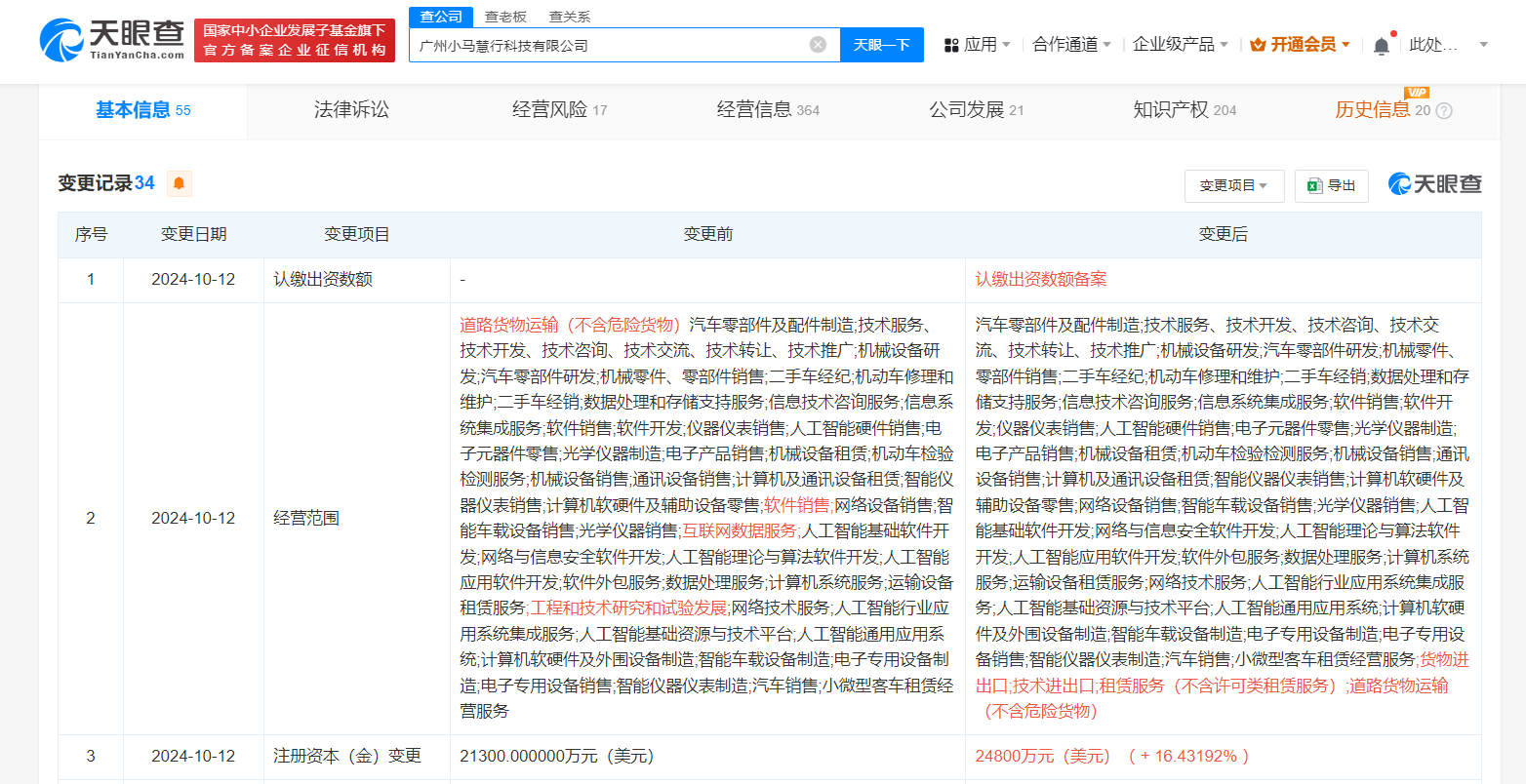Click the 天眼一下 search button
The height and width of the screenshot is (784, 1526).
pos(882,45)
